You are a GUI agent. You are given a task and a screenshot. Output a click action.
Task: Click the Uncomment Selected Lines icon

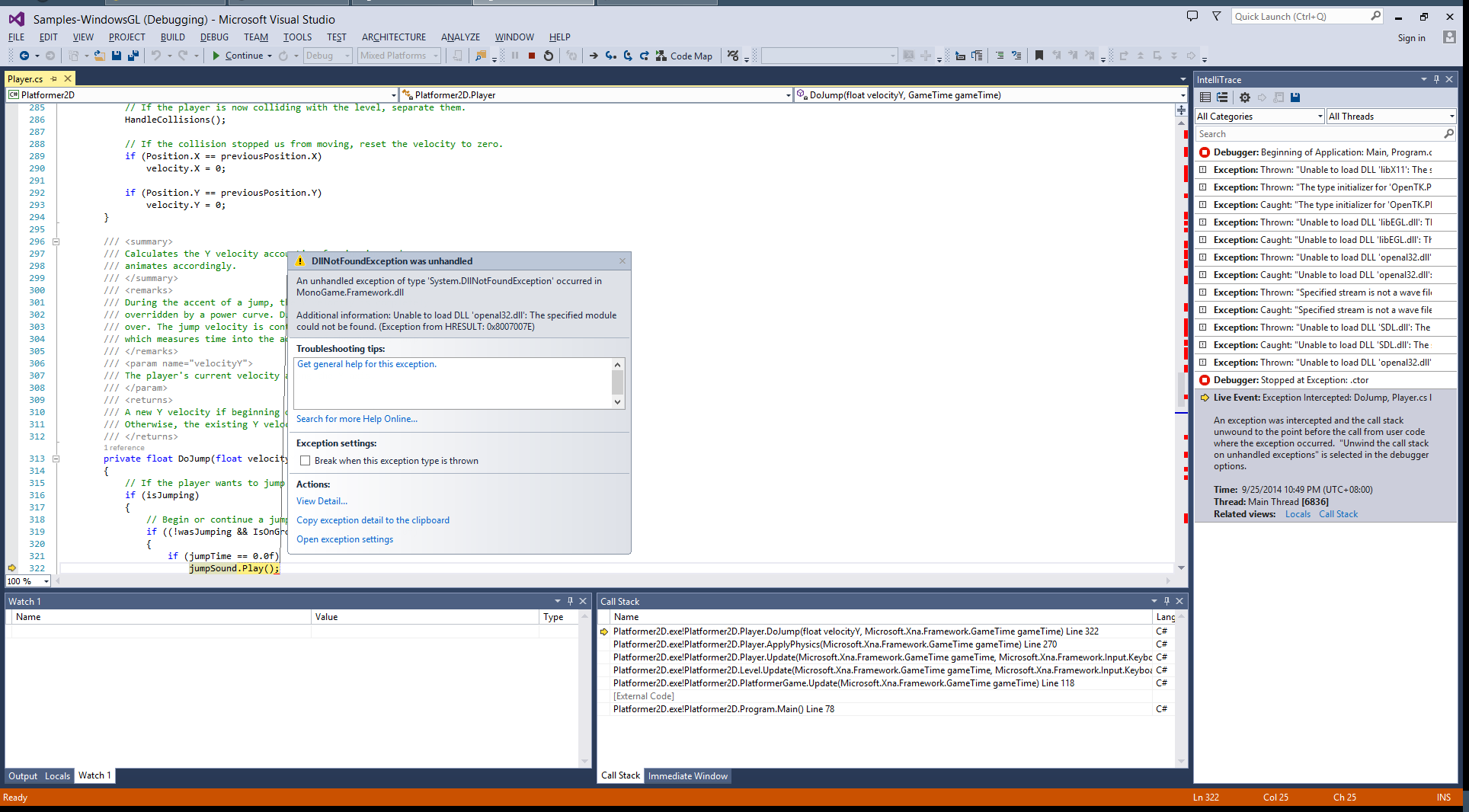pyautogui.click(x=1016, y=56)
